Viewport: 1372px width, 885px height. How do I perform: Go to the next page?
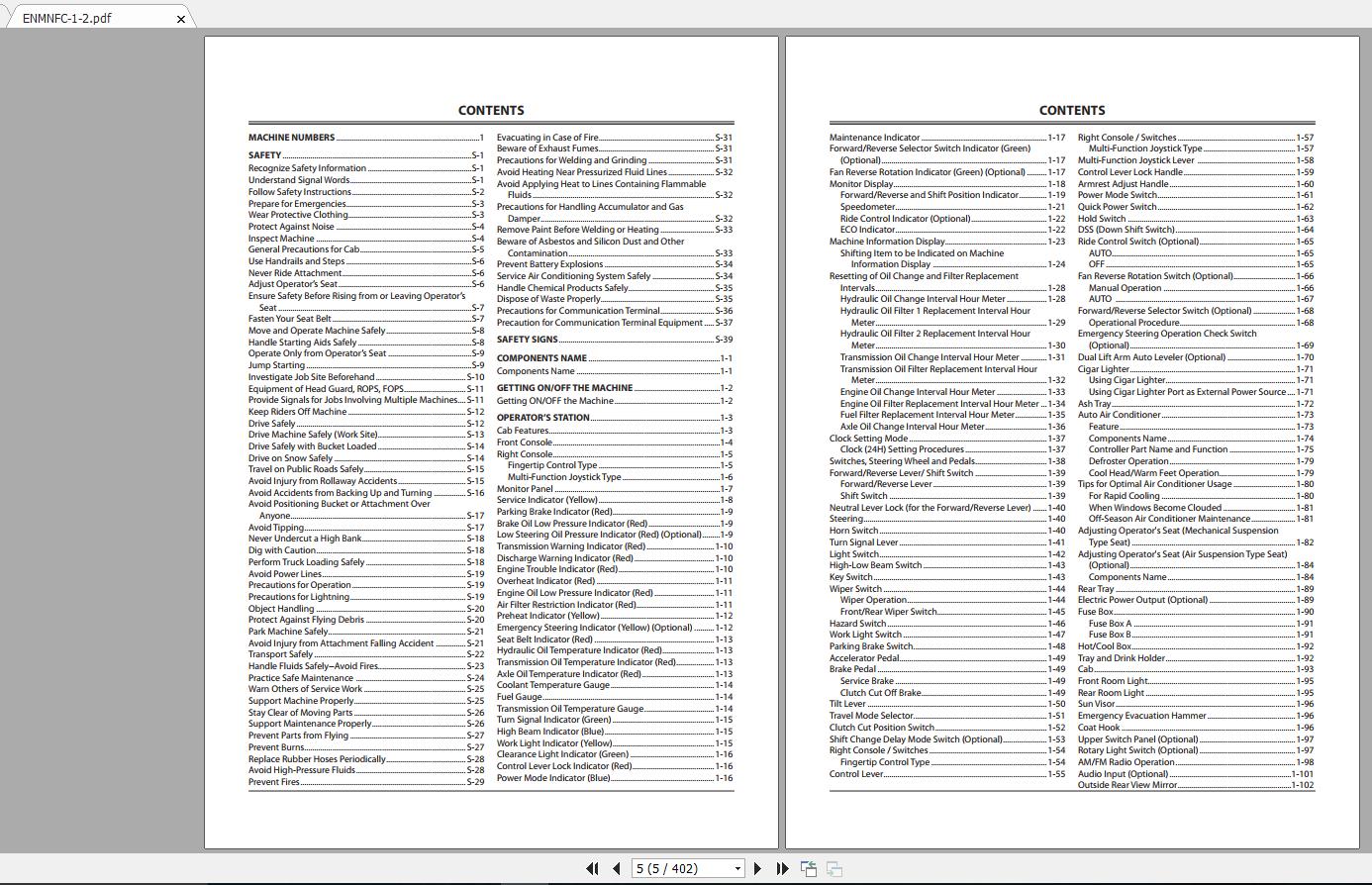pyautogui.click(x=758, y=868)
